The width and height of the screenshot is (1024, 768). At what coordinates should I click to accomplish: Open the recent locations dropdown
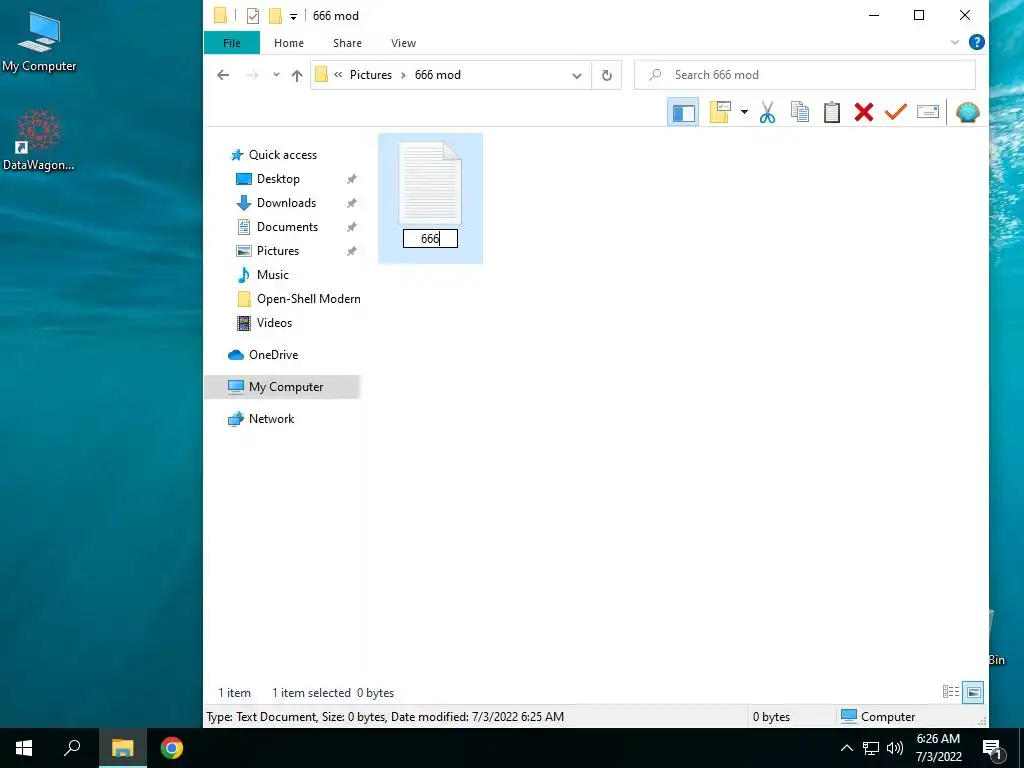pos(276,75)
